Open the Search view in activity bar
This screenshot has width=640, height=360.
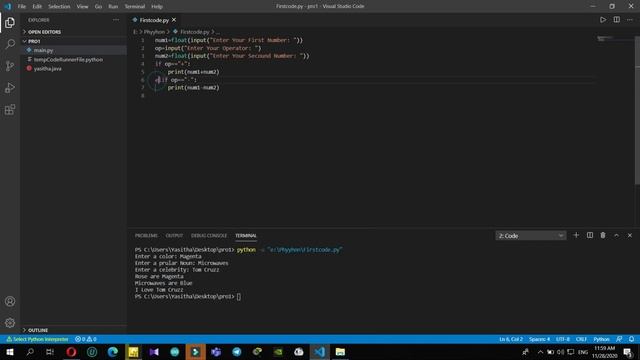[x=10, y=44]
